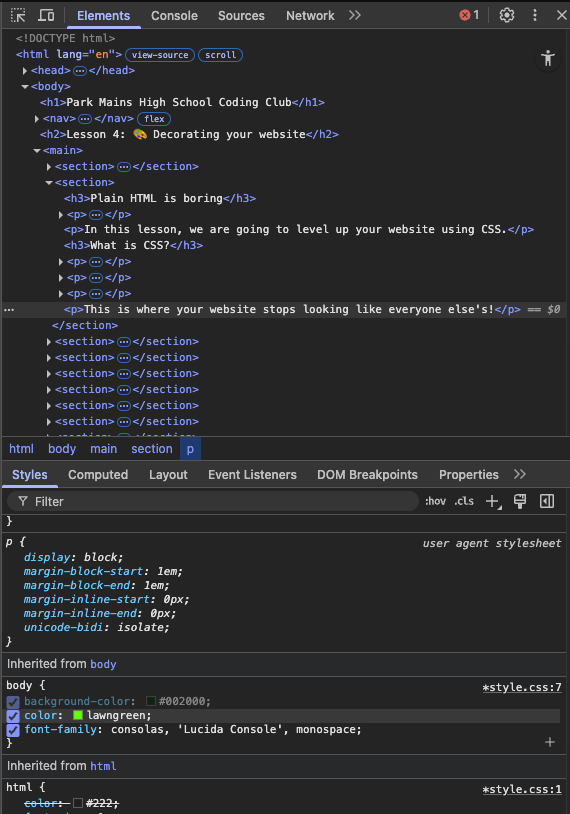Select the h3 What is CSS? row
The image size is (570, 814).
133,246
